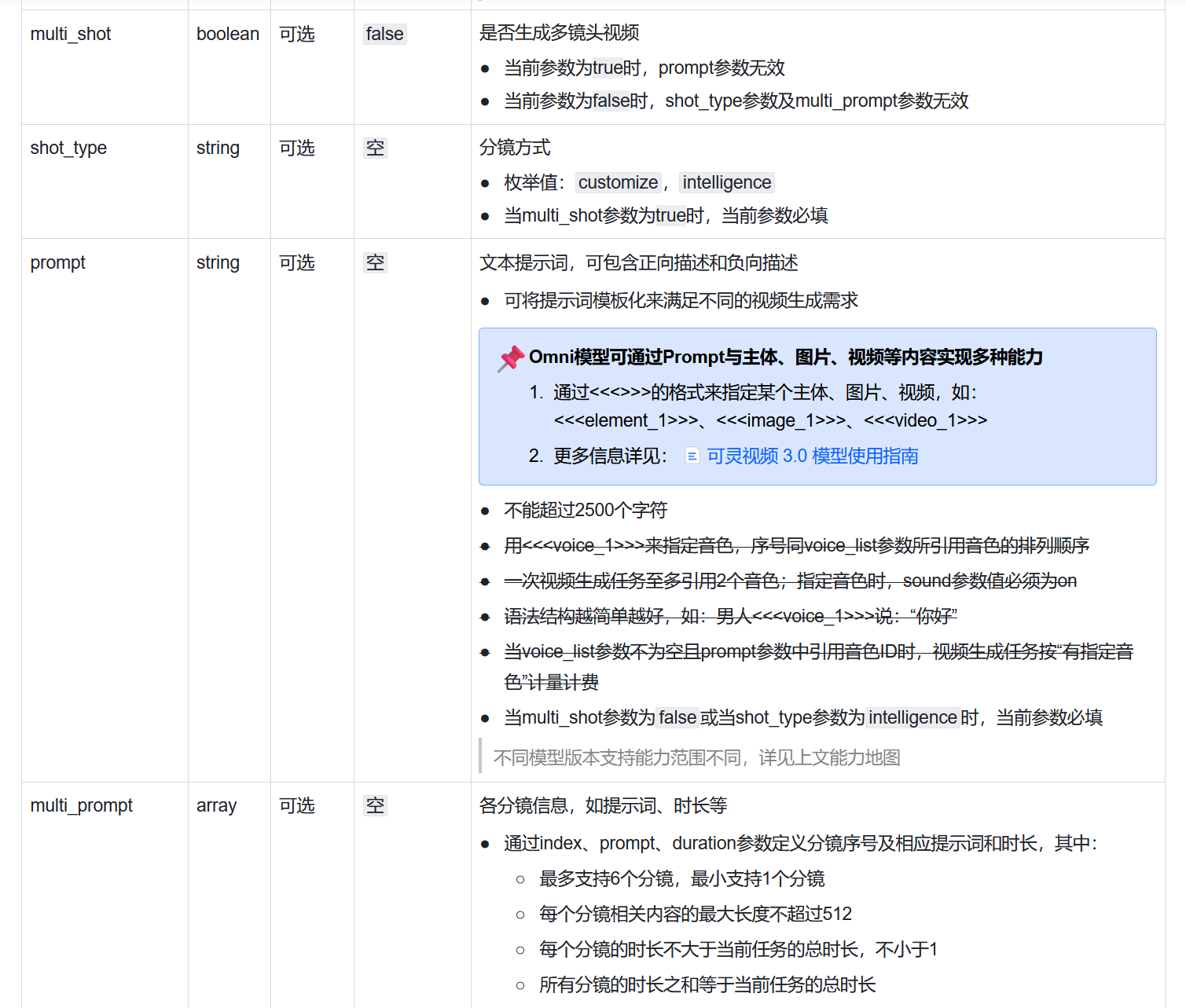The width and height of the screenshot is (1186, 1008).
Task: Click the customize enum value tag
Action: [618, 182]
